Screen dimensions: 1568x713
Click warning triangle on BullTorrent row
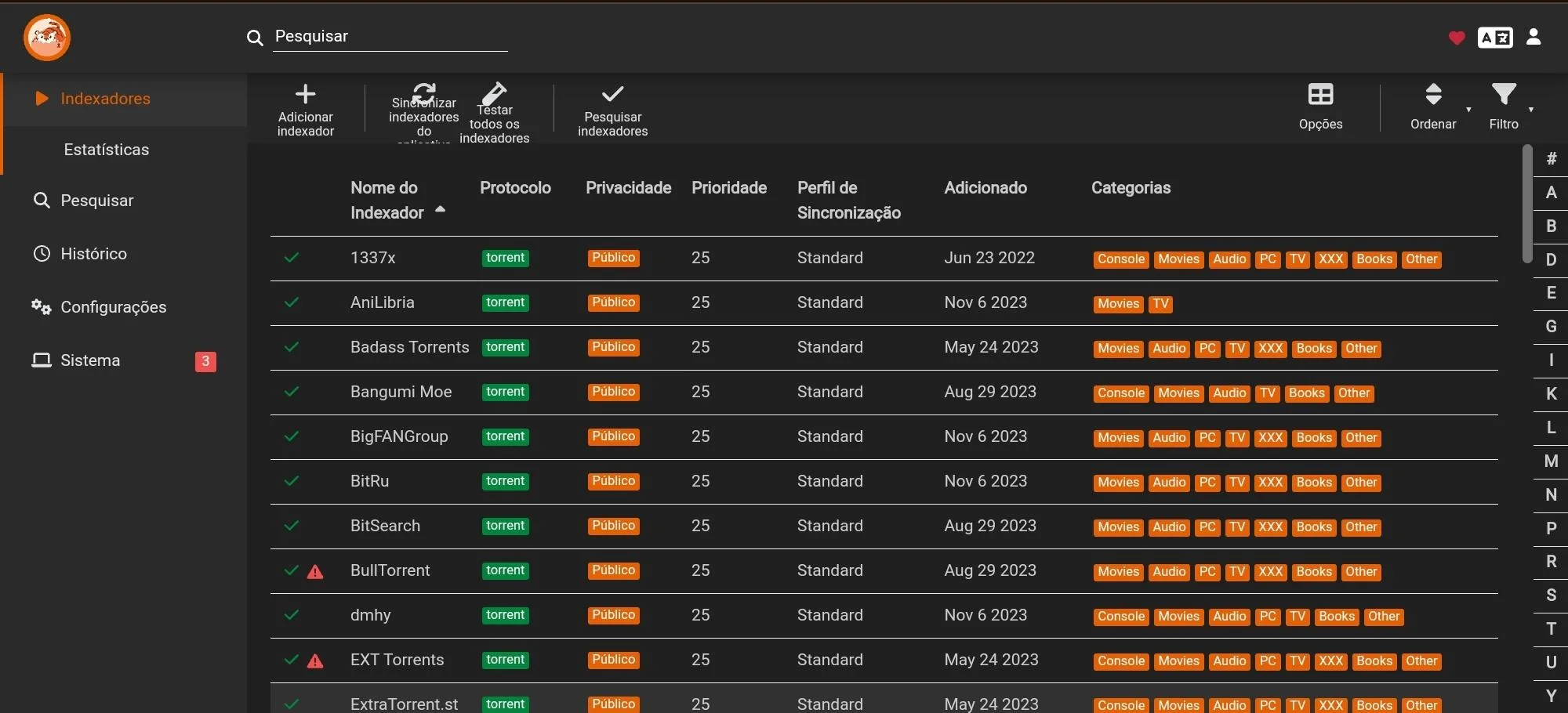[x=315, y=572]
